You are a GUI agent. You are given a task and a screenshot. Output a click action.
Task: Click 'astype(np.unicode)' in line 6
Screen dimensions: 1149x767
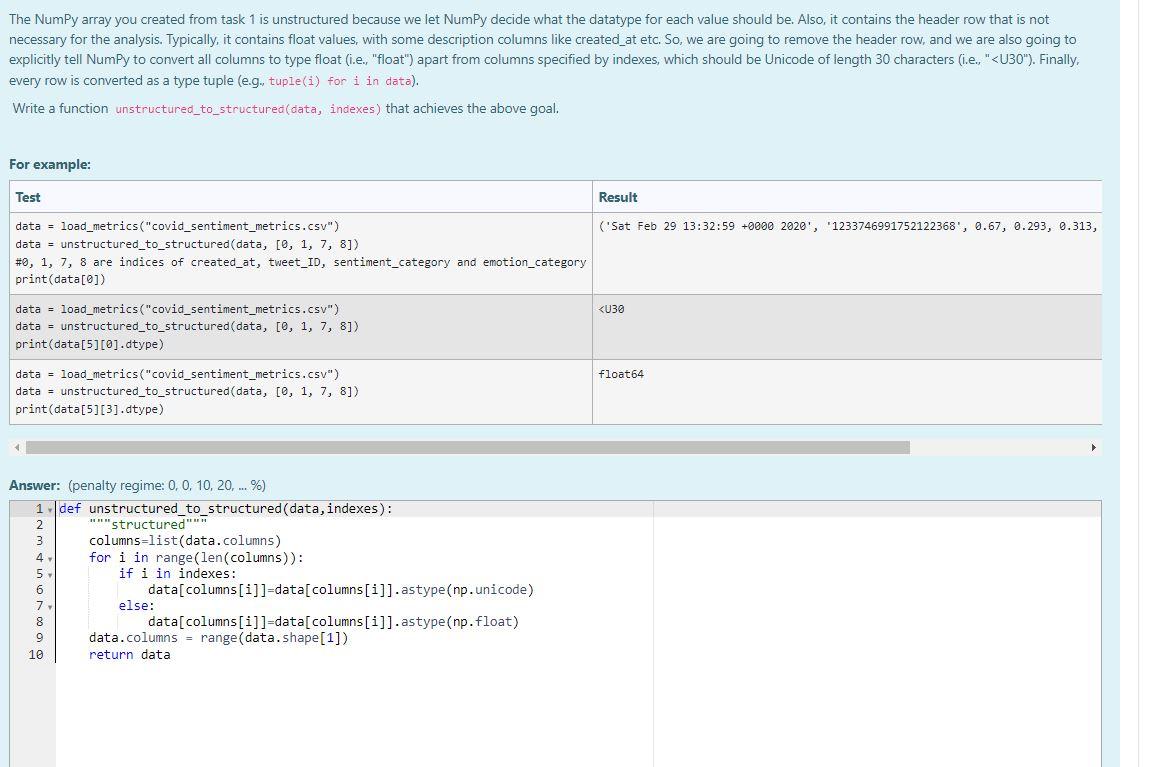click(x=467, y=590)
